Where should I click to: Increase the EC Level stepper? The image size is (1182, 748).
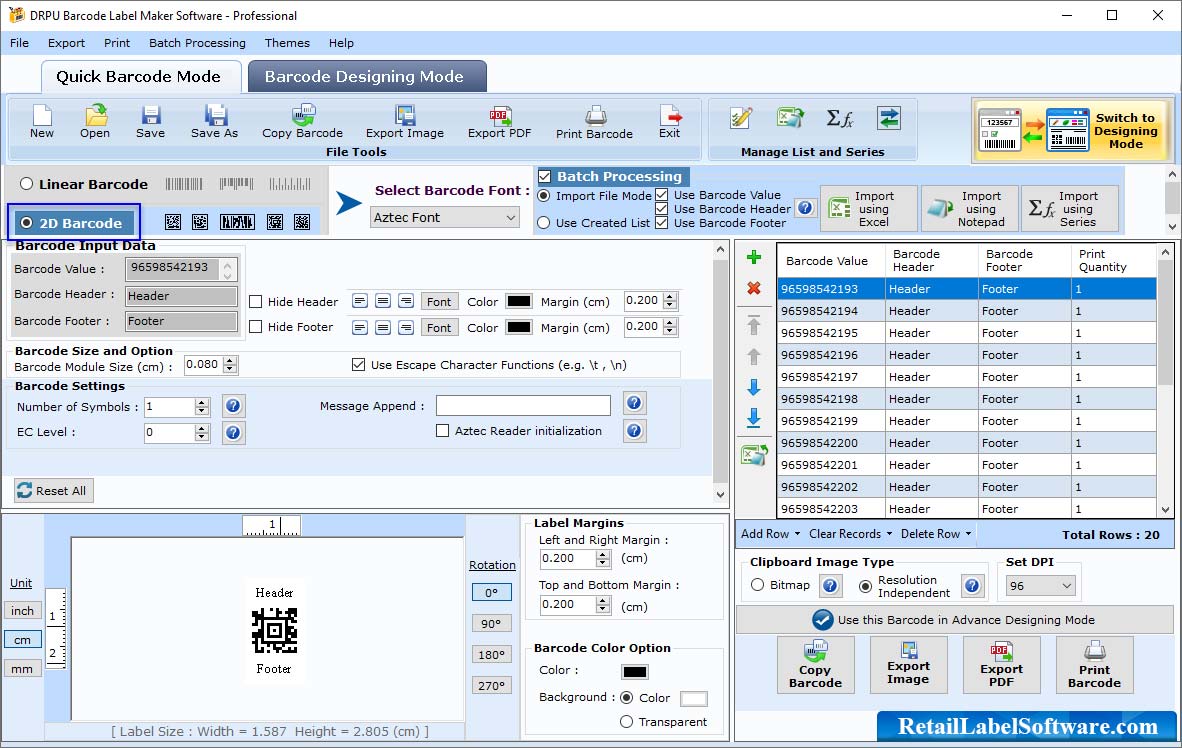tap(201, 428)
